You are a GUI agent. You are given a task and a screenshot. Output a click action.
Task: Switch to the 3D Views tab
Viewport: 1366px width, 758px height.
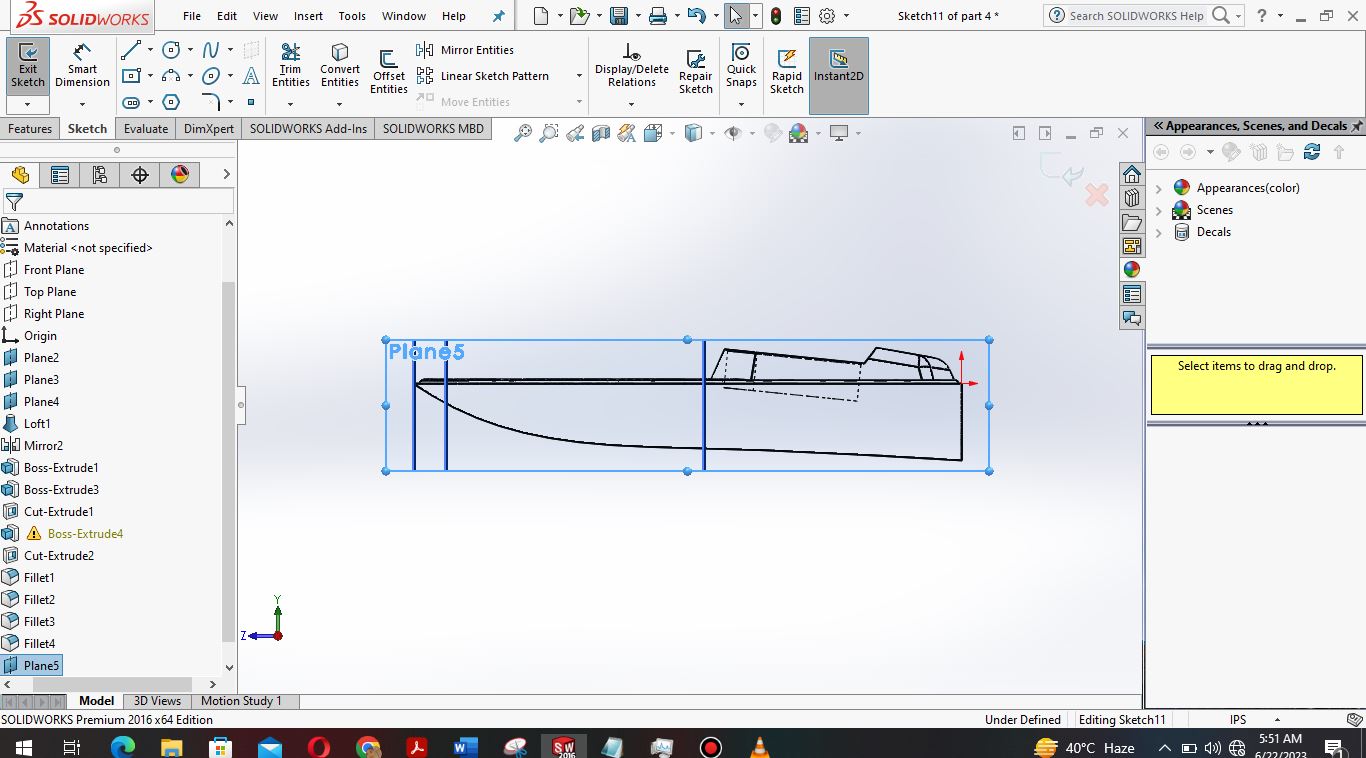click(x=157, y=701)
